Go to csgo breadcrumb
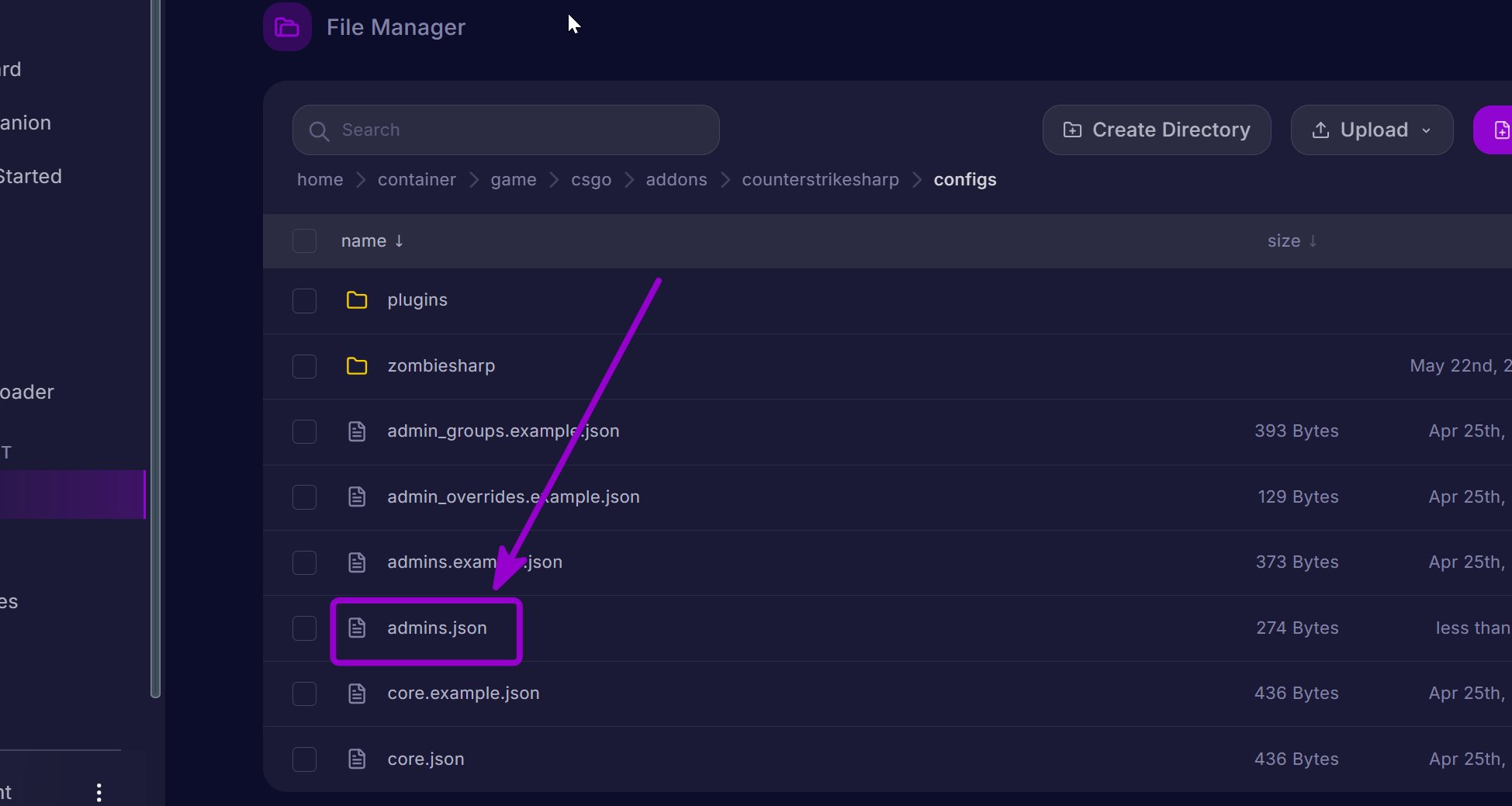The width and height of the screenshot is (1512, 806). pyautogui.click(x=591, y=180)
